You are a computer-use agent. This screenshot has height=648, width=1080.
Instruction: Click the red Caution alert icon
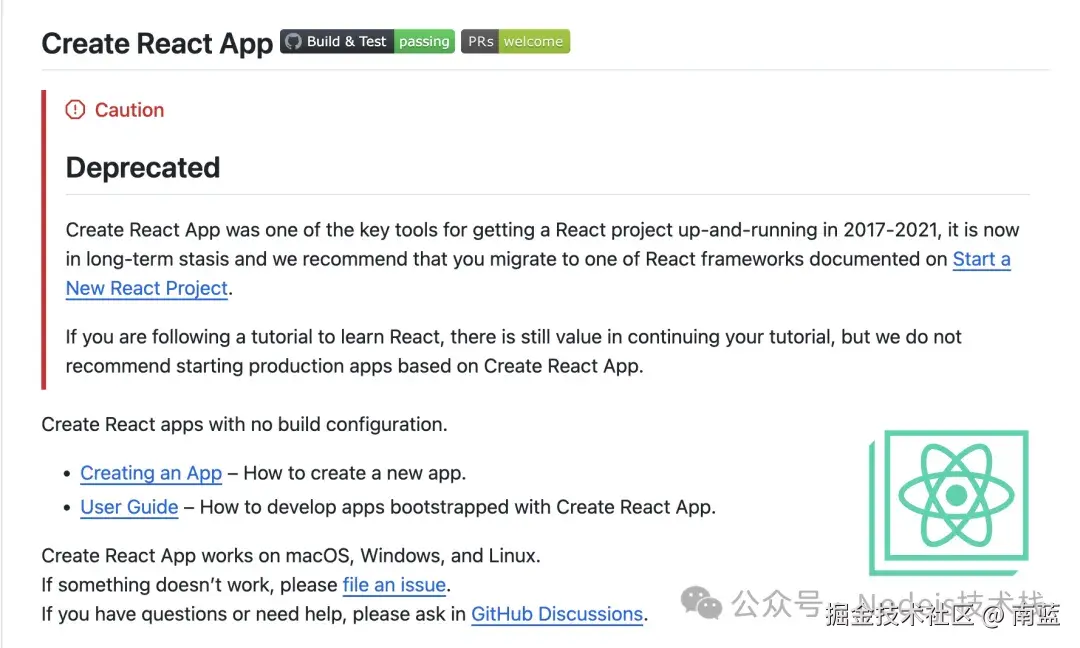pyautogui.click(x=75, y=110)
